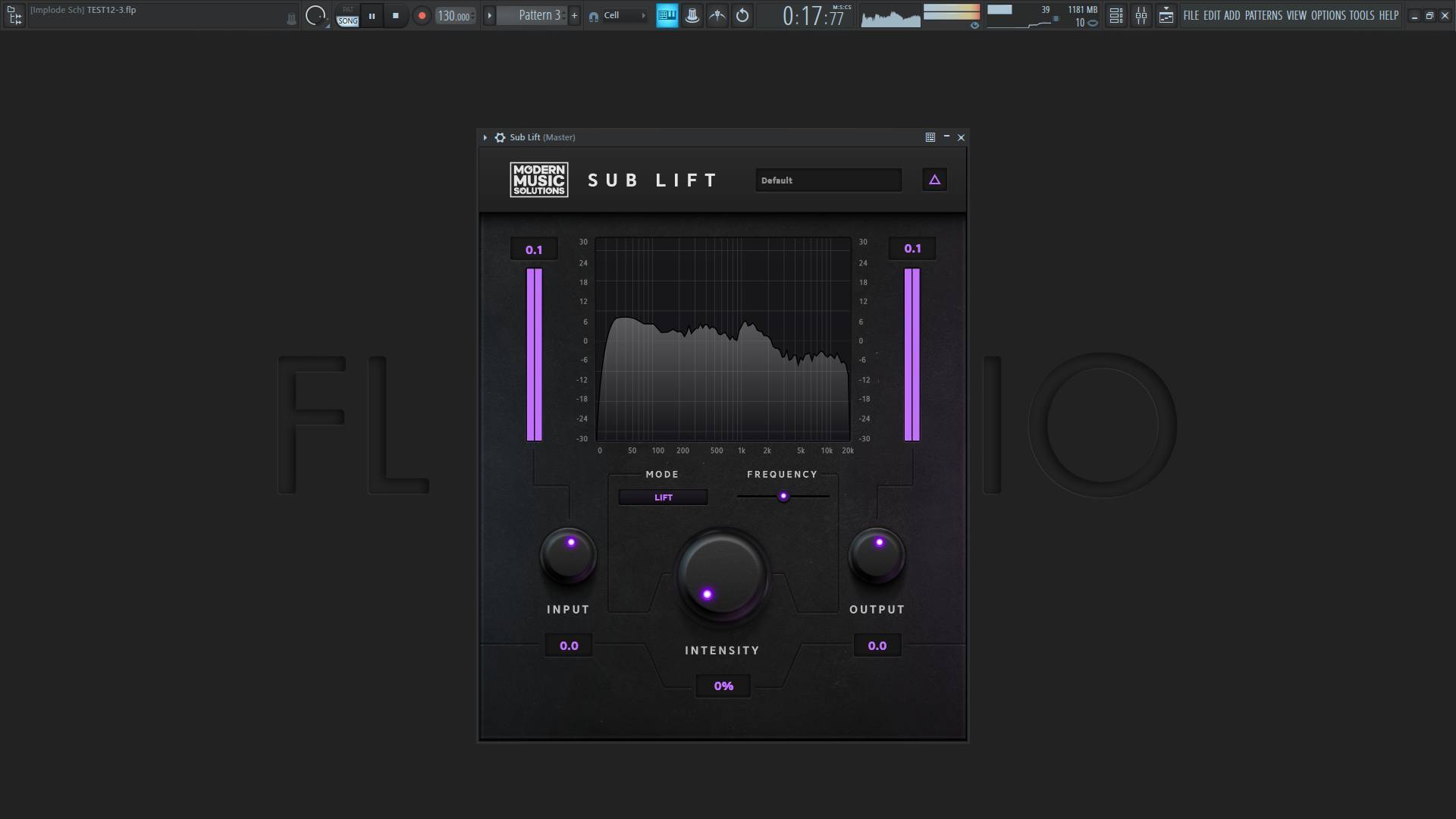Screen dimensions: 1456x819
Task: Toggle the metronome icon
Action: [692, 15]
